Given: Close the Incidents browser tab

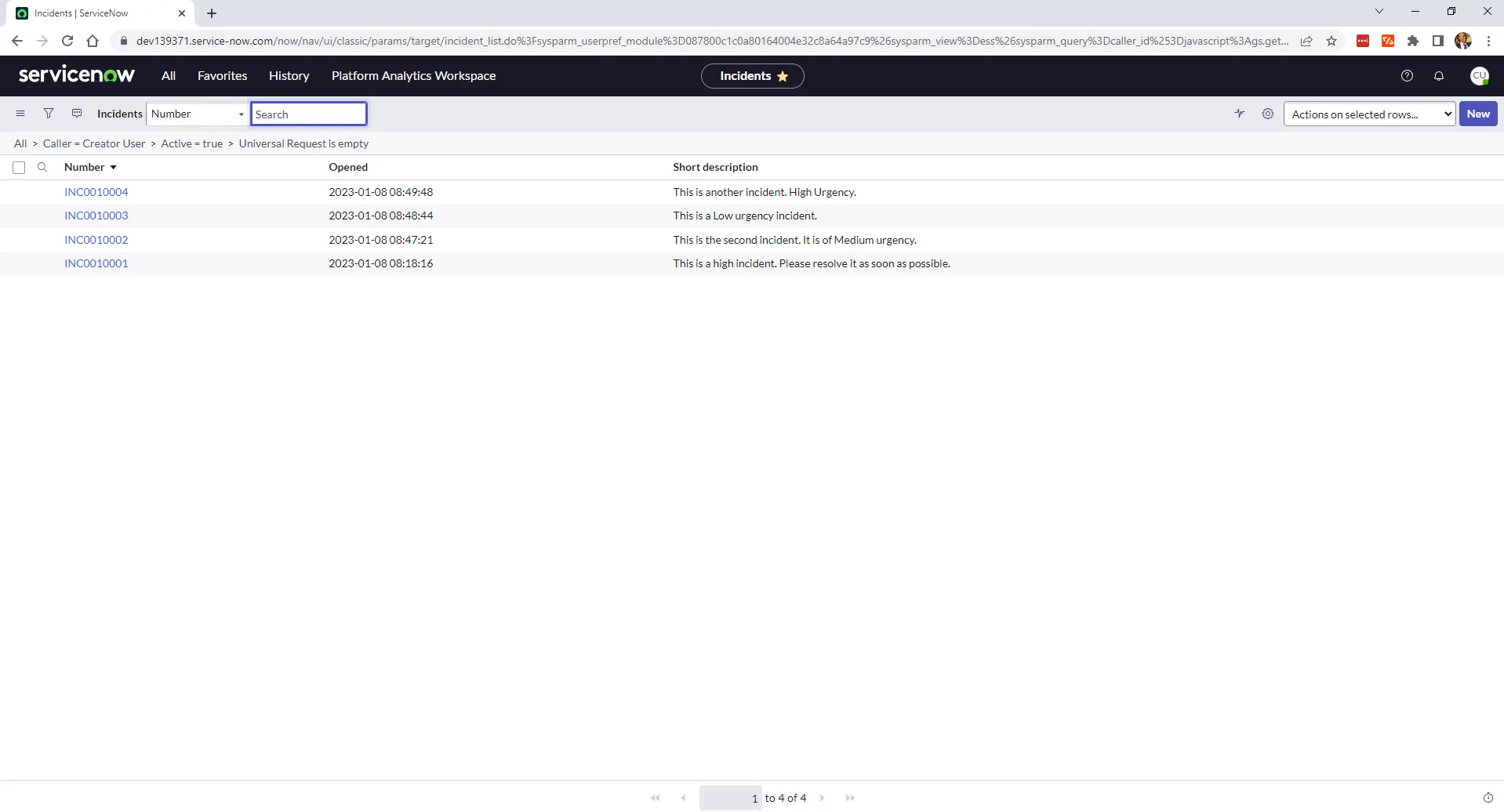Looking at the screenshot, I should (x=182, y=13).
